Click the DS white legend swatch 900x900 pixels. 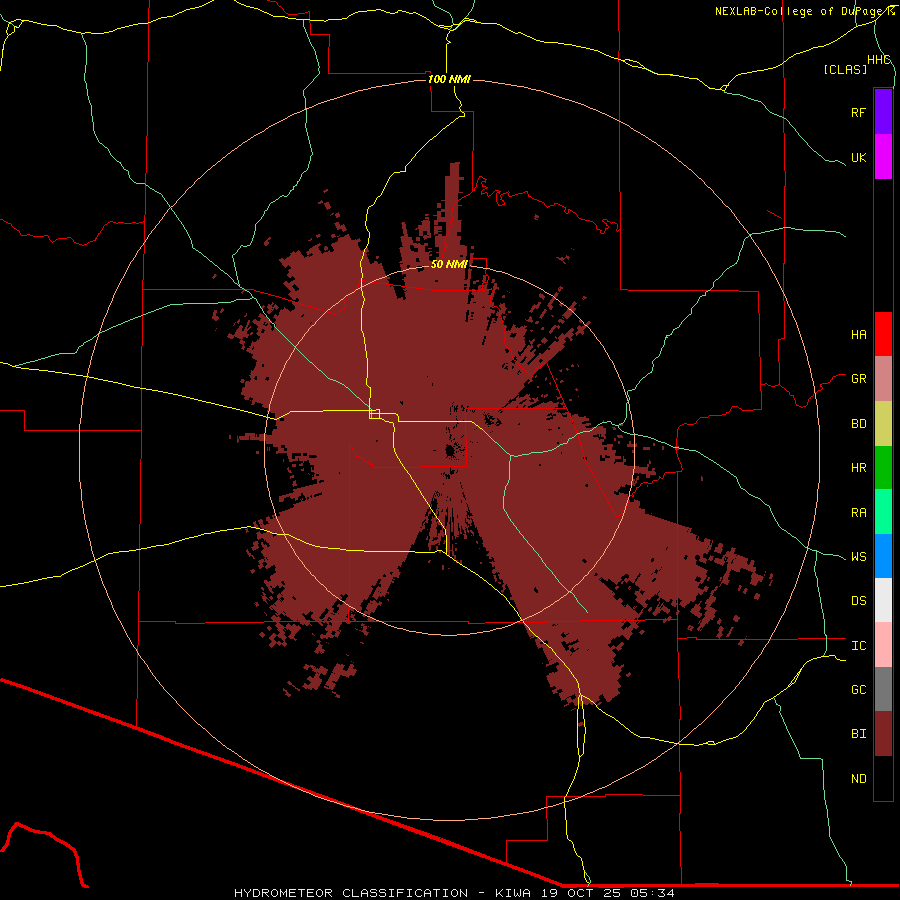point(883,600)
